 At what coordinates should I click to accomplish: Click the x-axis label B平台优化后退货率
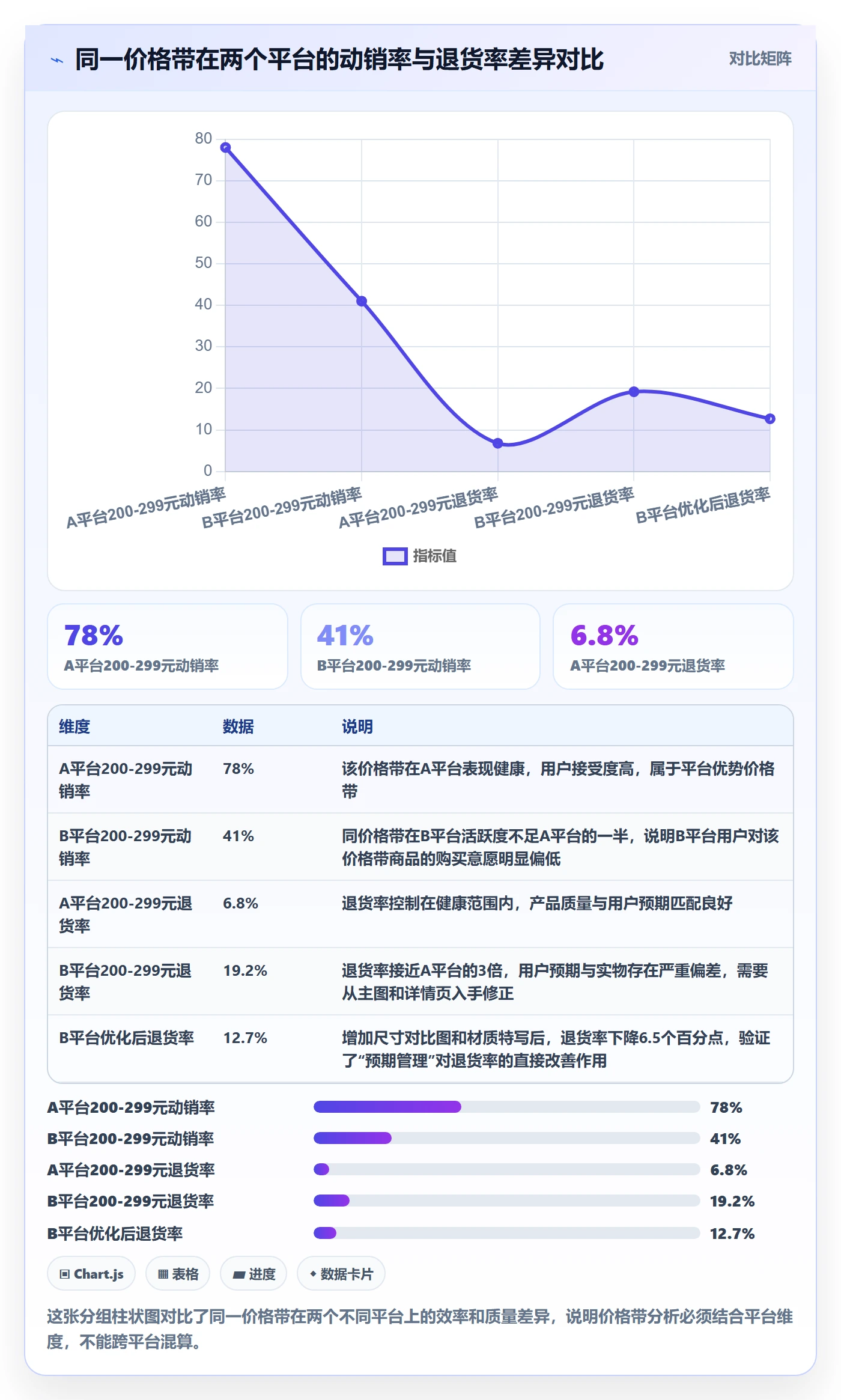[703, 505]
